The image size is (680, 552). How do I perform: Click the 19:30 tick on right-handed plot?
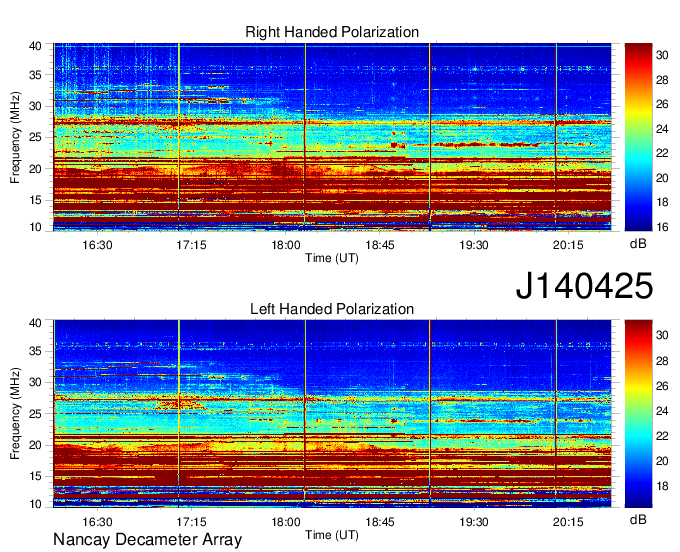(474, 245)
